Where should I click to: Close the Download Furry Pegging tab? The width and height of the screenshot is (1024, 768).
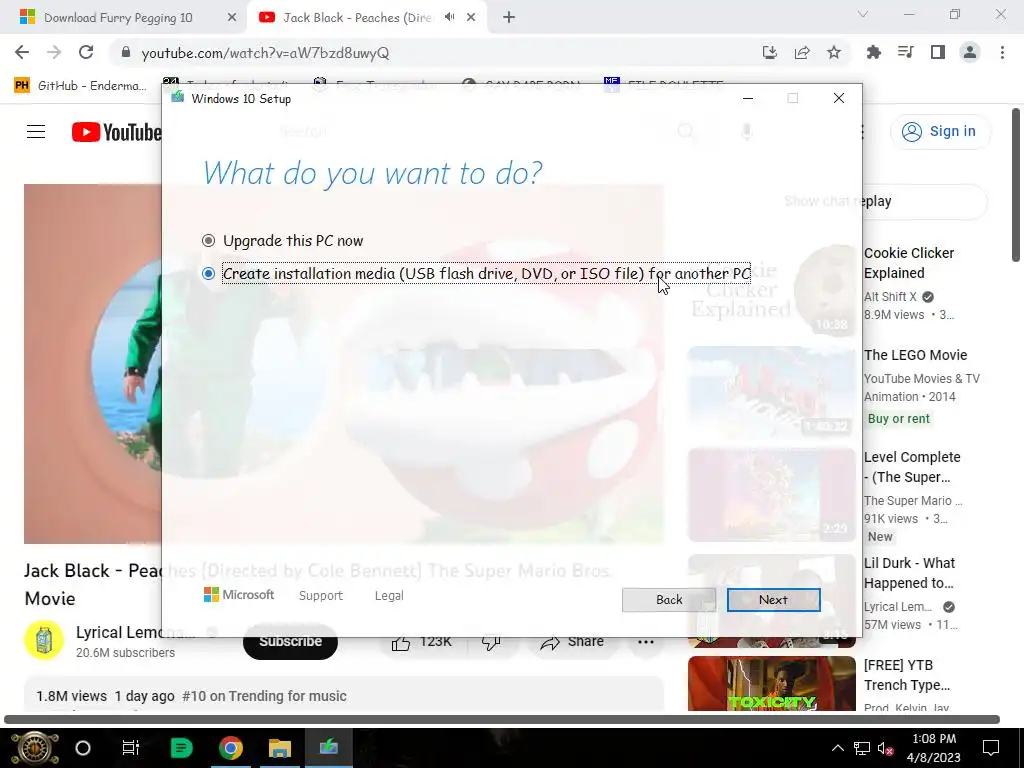(232, 18)
